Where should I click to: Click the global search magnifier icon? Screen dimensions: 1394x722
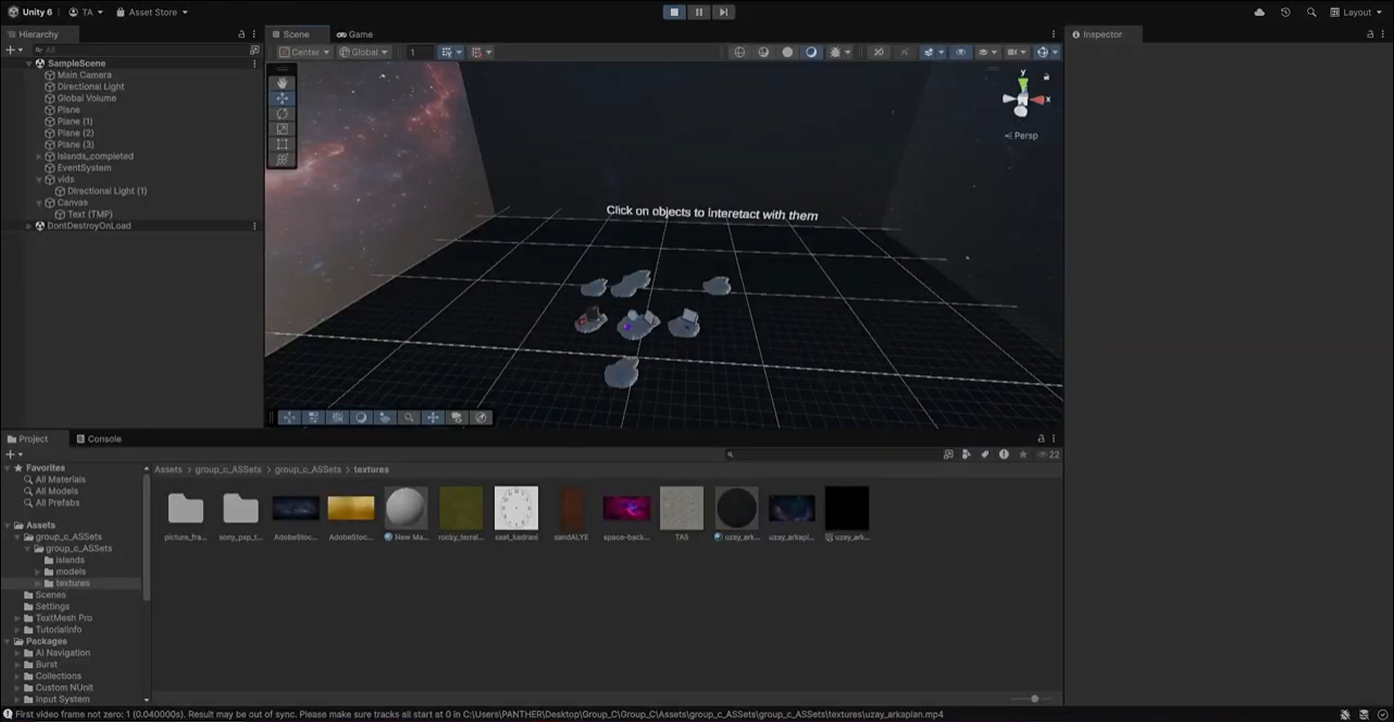click(1311, 12)
